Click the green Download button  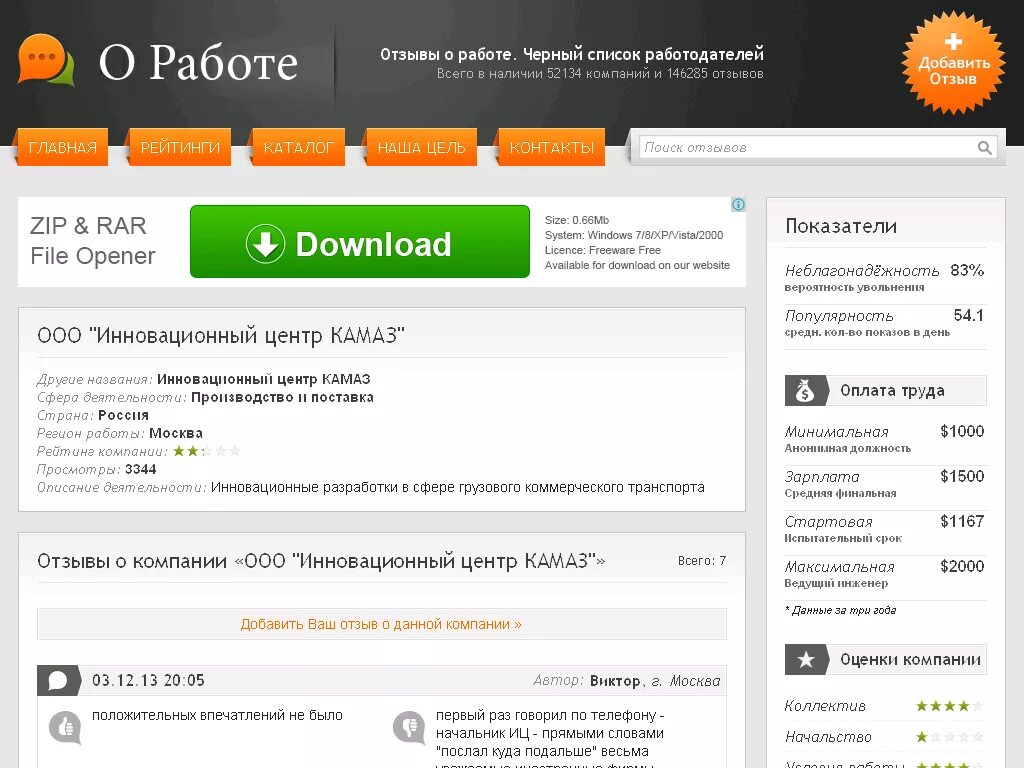[360, 242]
